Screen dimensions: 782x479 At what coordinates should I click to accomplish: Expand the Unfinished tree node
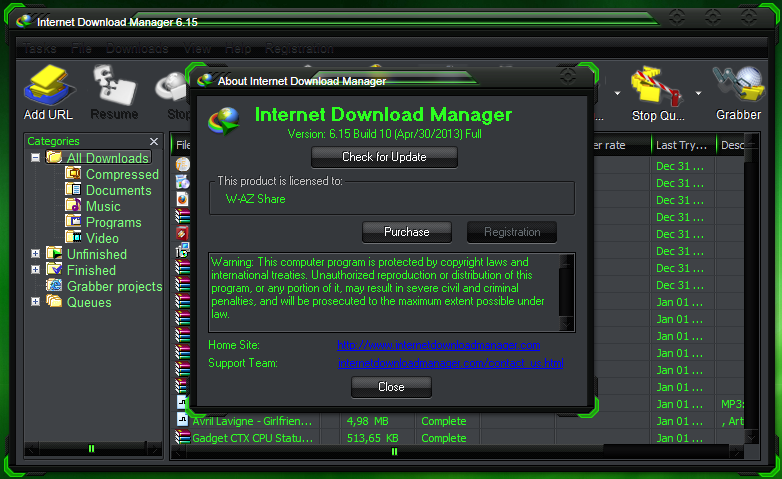35,253
